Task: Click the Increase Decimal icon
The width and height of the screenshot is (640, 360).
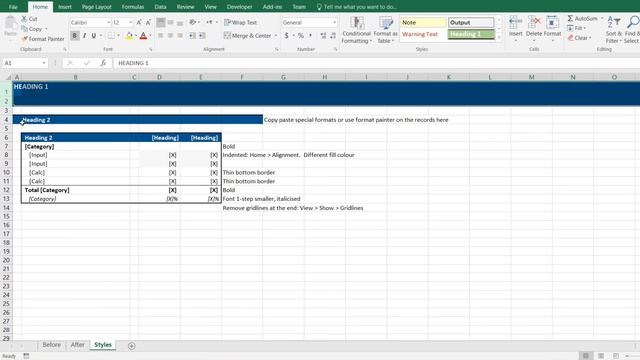Action: tap(323, 36)
